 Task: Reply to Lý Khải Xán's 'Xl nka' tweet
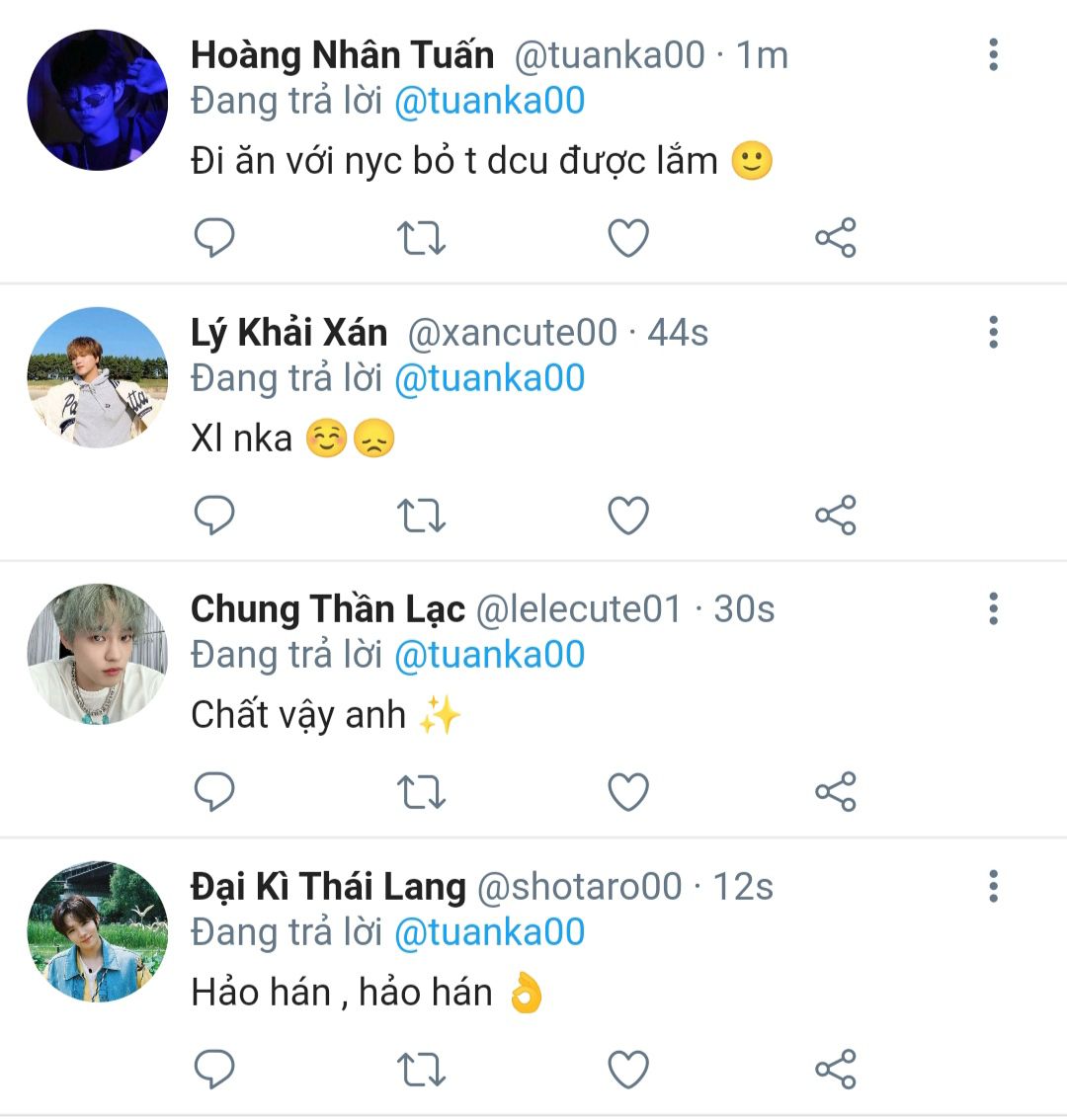tap(214, 515)
